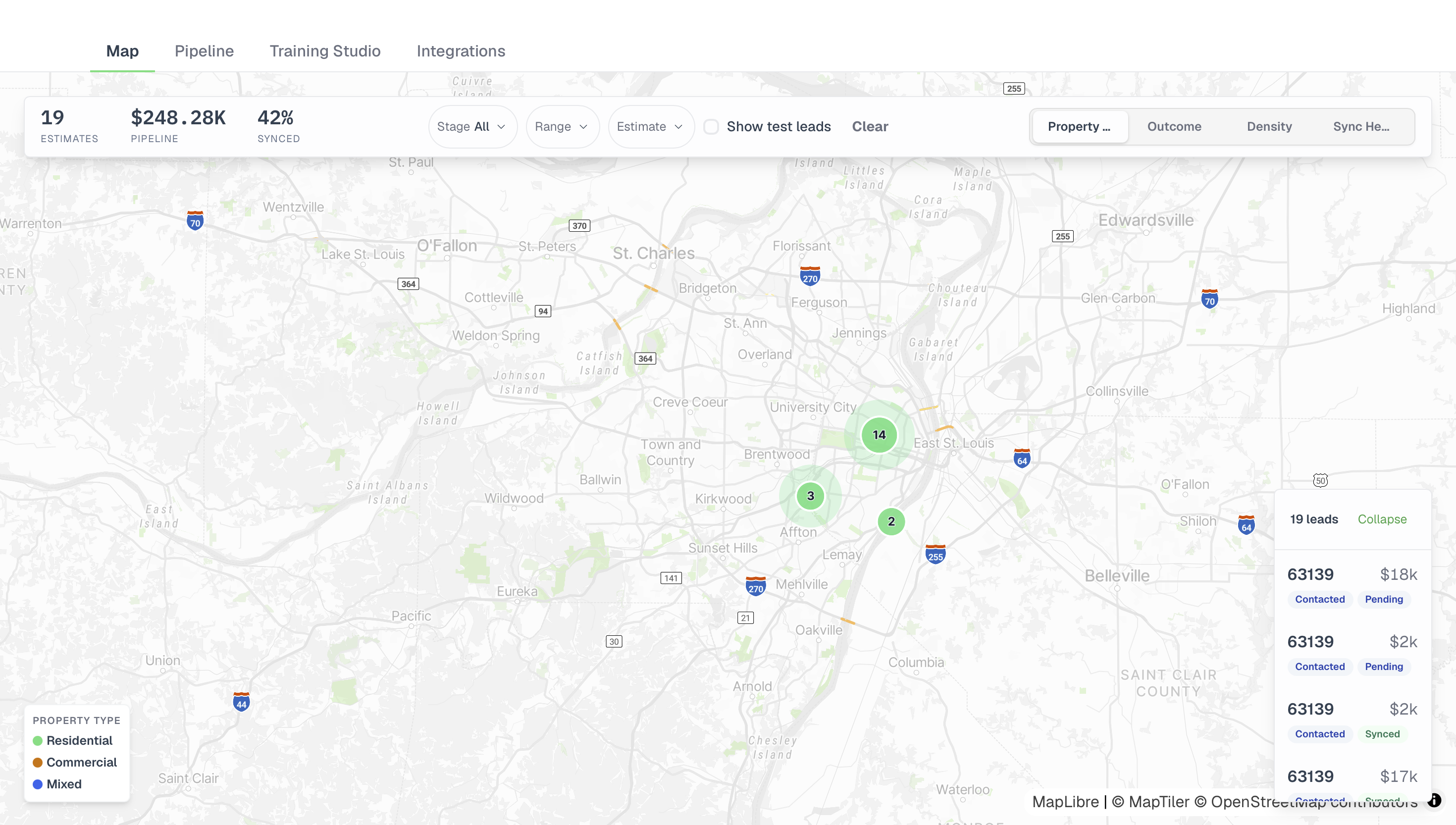Click the 19 ESTIMATES stat
The height and width of the screenshot is (825, 1456).
coord(69,126)
